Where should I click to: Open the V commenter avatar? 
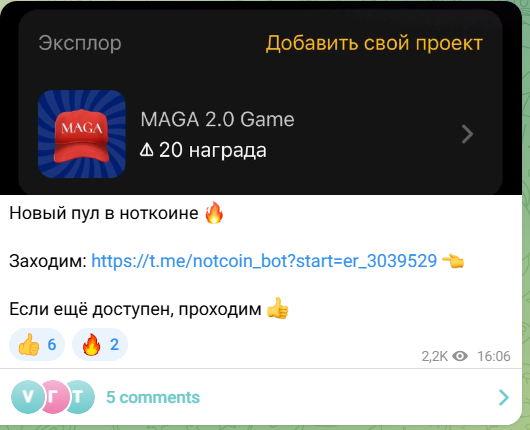coord(28,397)
